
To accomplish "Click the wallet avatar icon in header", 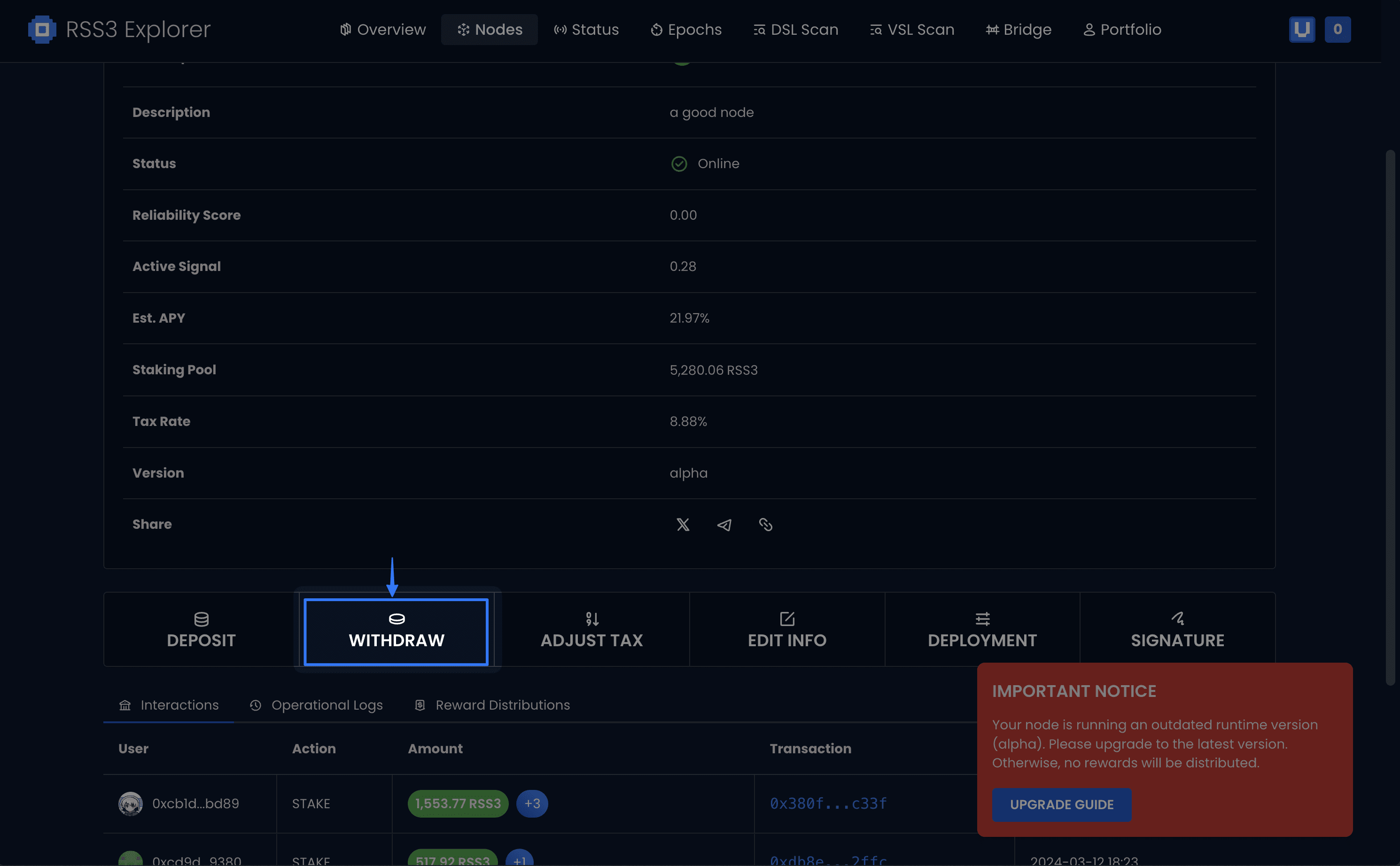I will pyautogui.click(x=1301, y=29).
